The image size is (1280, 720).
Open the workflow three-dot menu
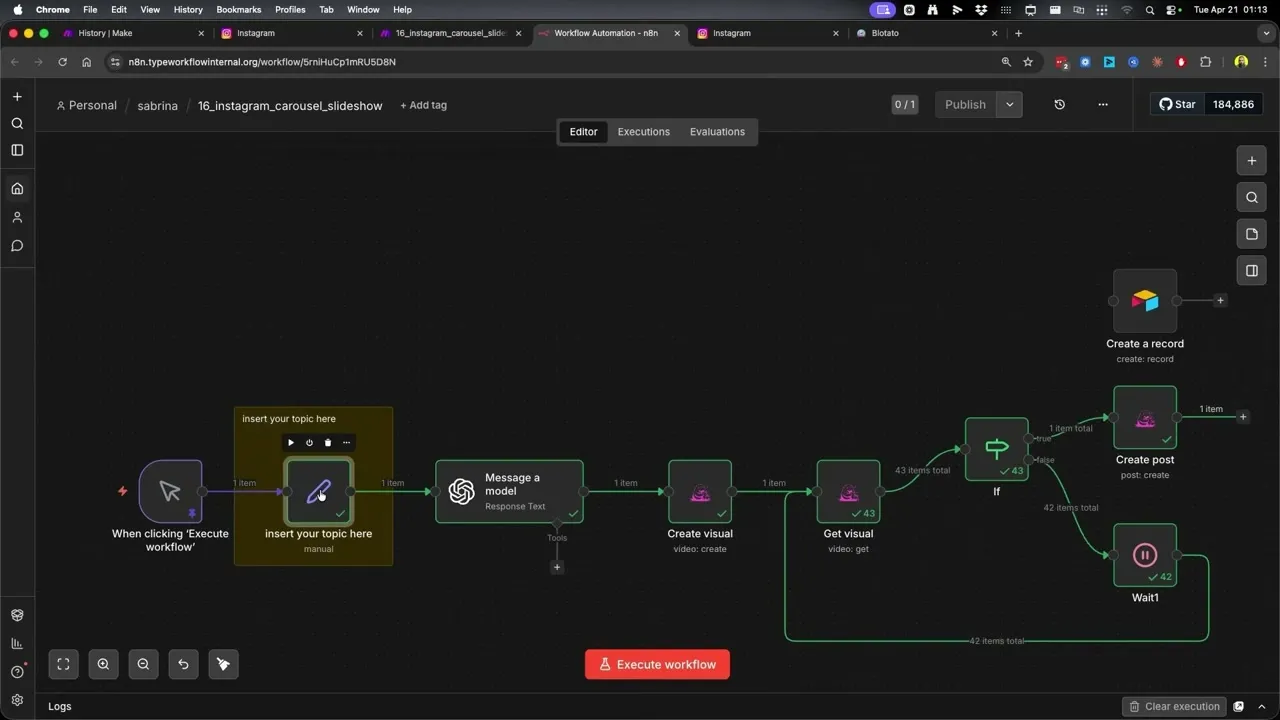(1103, 104)
